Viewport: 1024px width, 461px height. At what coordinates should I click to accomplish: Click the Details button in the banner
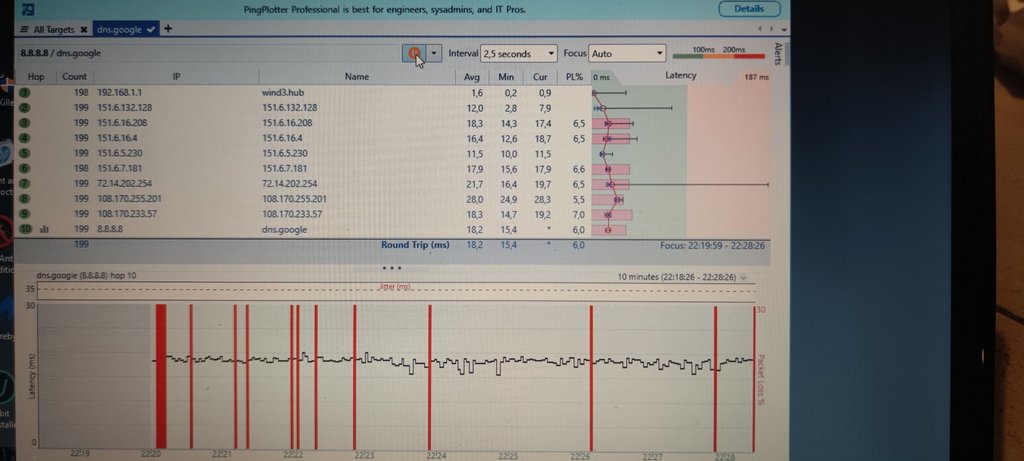(x=749, y=9)
